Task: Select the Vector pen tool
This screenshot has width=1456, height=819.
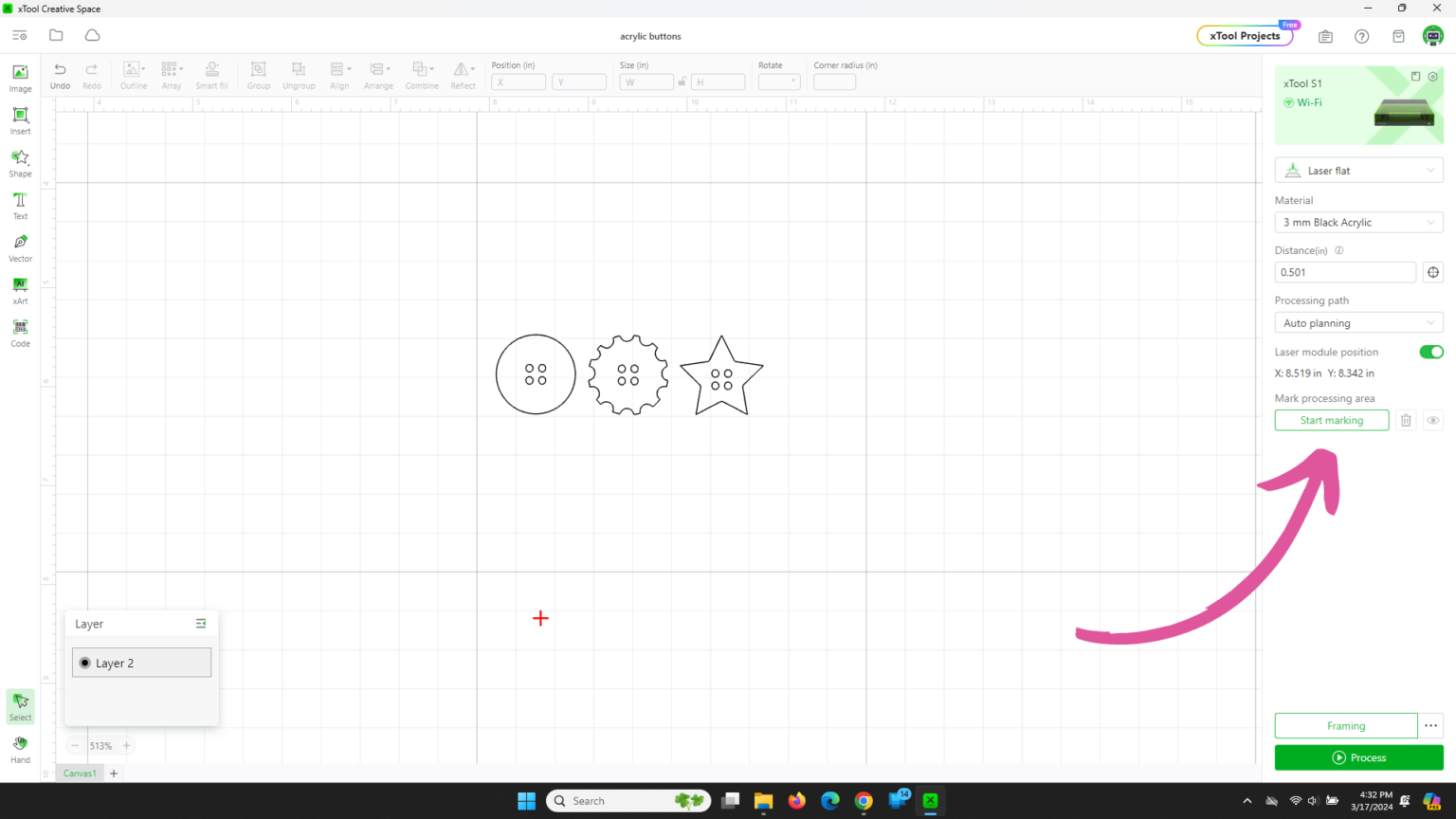Action: (20, 248)
